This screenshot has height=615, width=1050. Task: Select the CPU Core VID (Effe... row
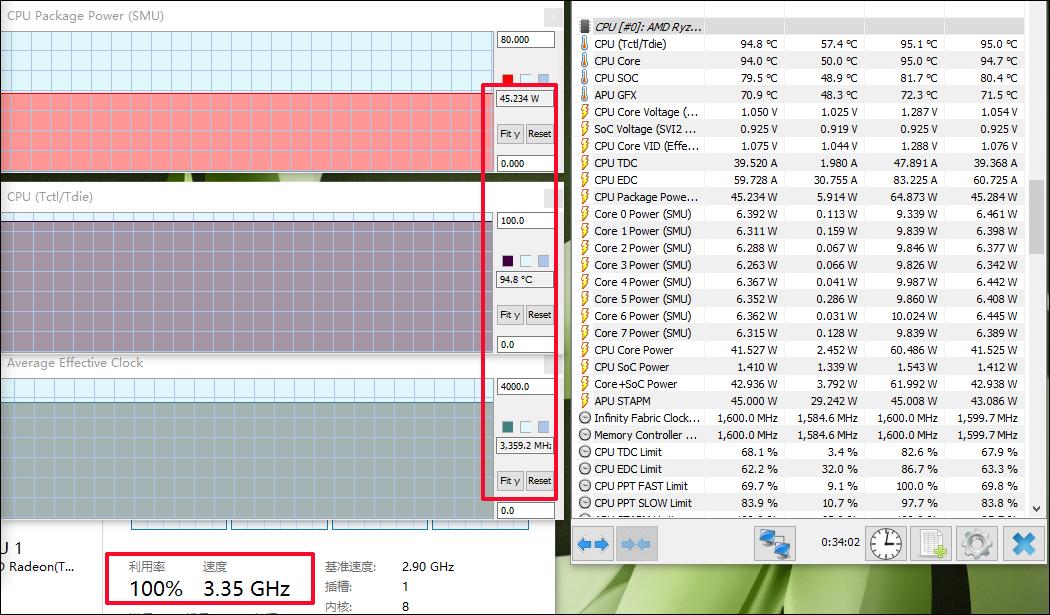pos(800,145)
